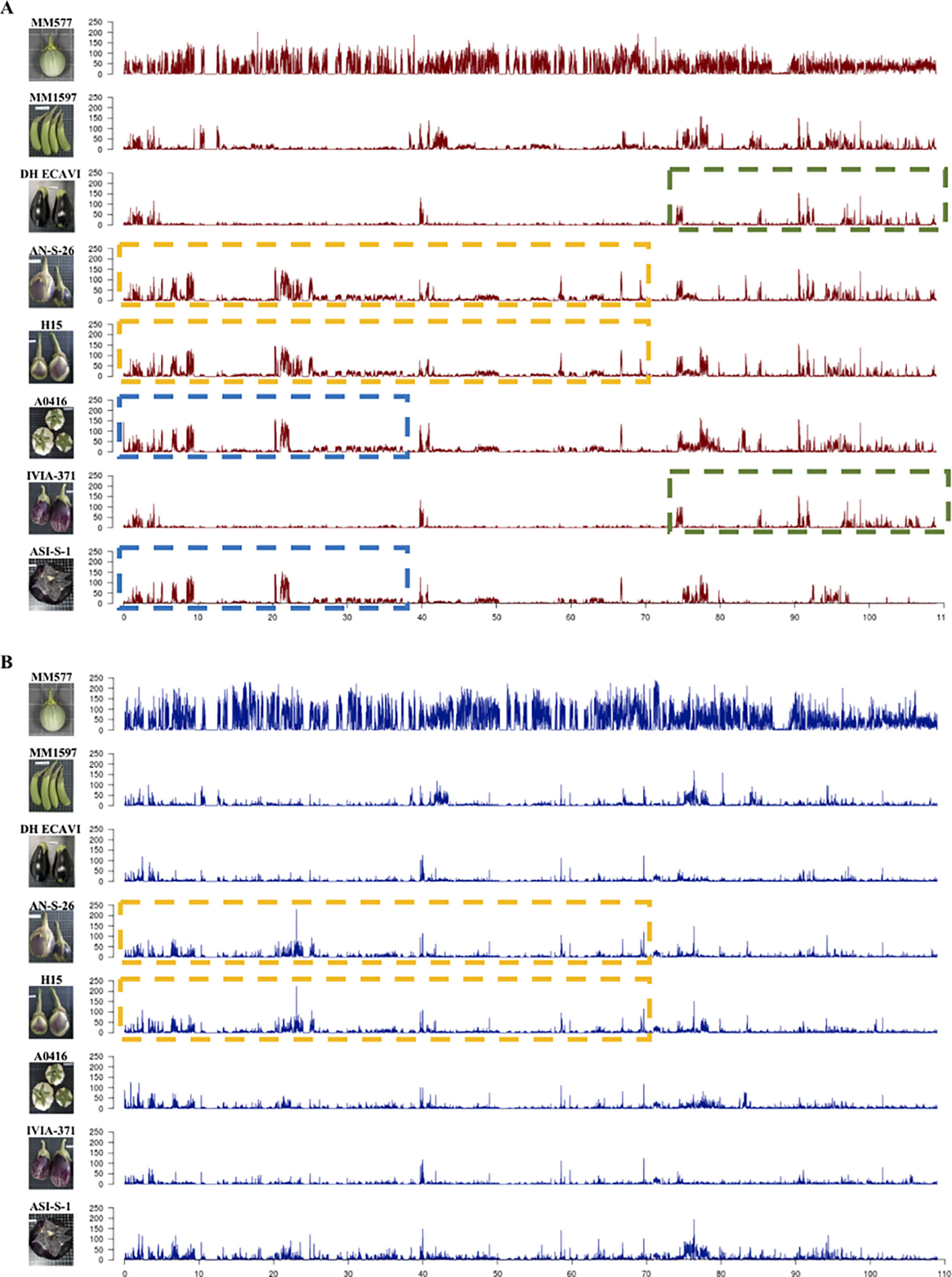This screenshot has height=1277, width=952.
Task: Click the A0416 label in panel A
Action: 51,401
